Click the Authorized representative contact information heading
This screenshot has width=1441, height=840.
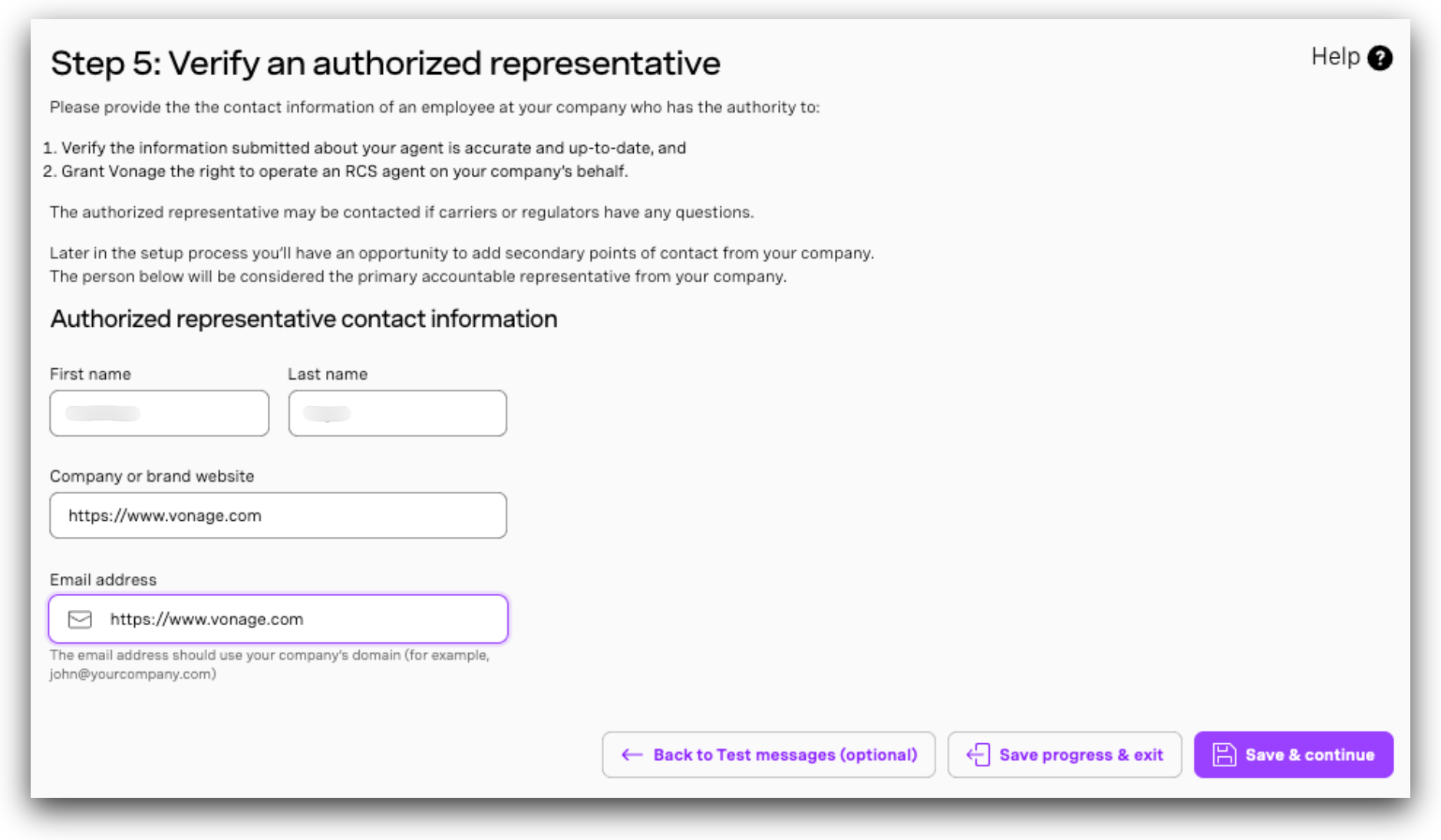[304, 319]
